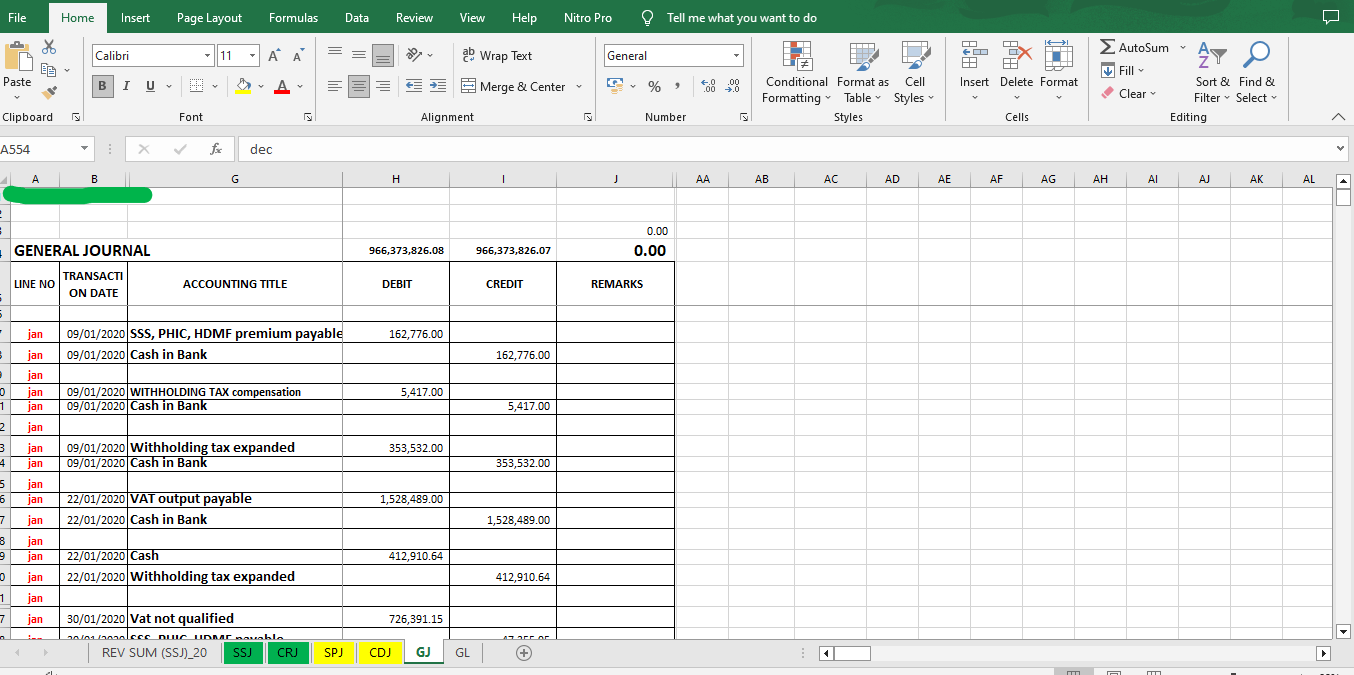Select the GL sheet tab
Image resolution: width=1354 pixels, height=675 pixels.
pos(462,653)
